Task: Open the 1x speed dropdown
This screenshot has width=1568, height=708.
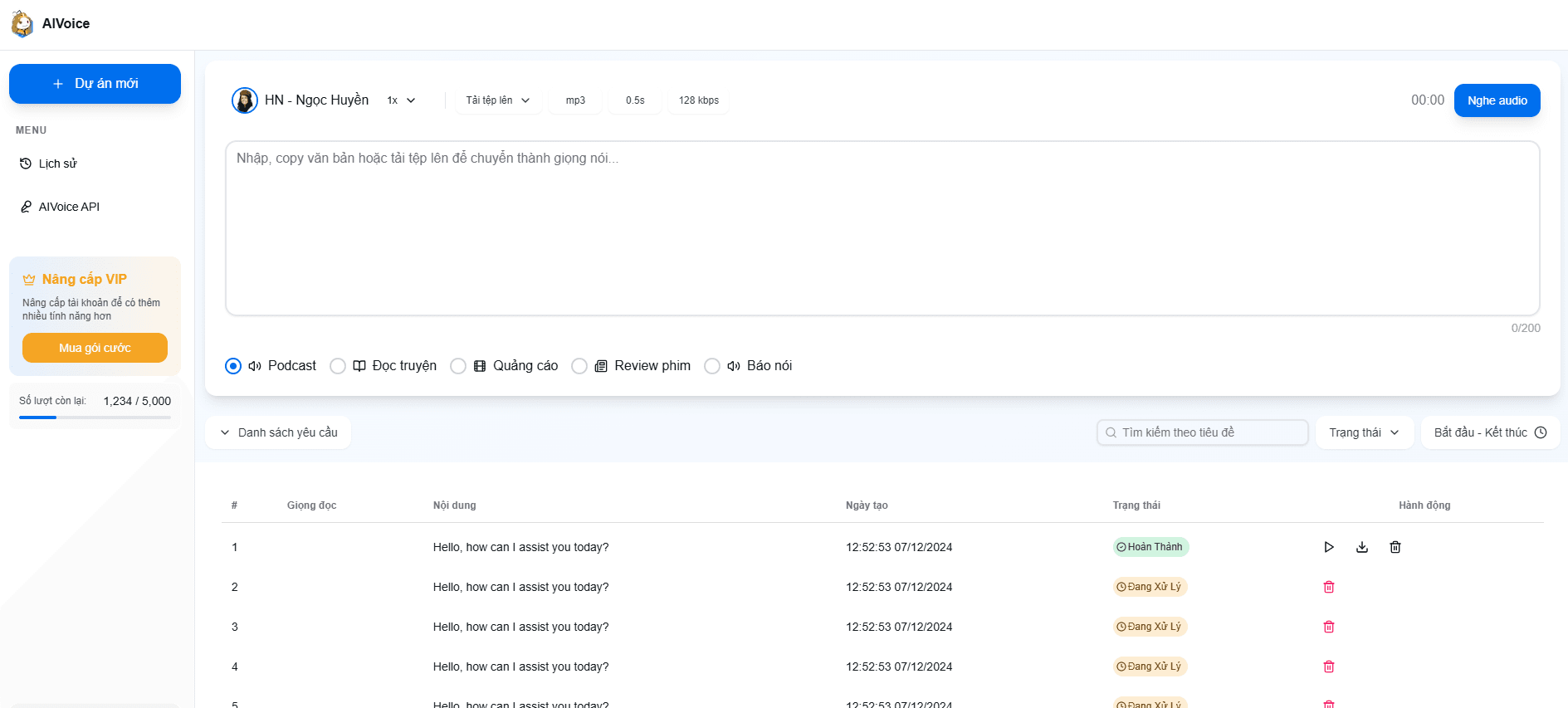Action: pos(401,100)
